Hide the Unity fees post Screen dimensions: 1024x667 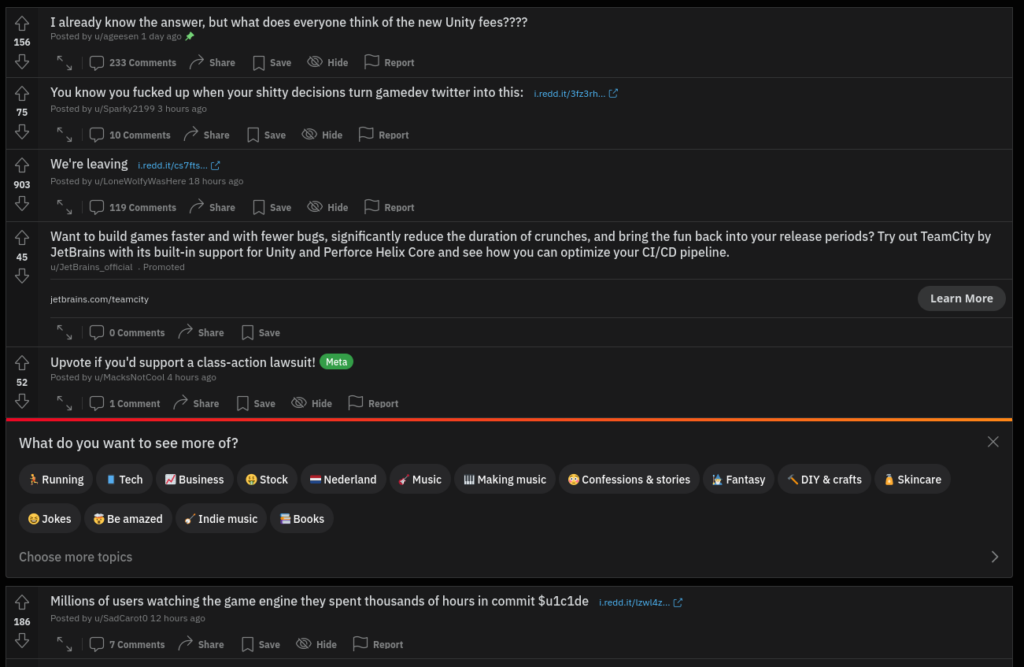click(328, 63)
